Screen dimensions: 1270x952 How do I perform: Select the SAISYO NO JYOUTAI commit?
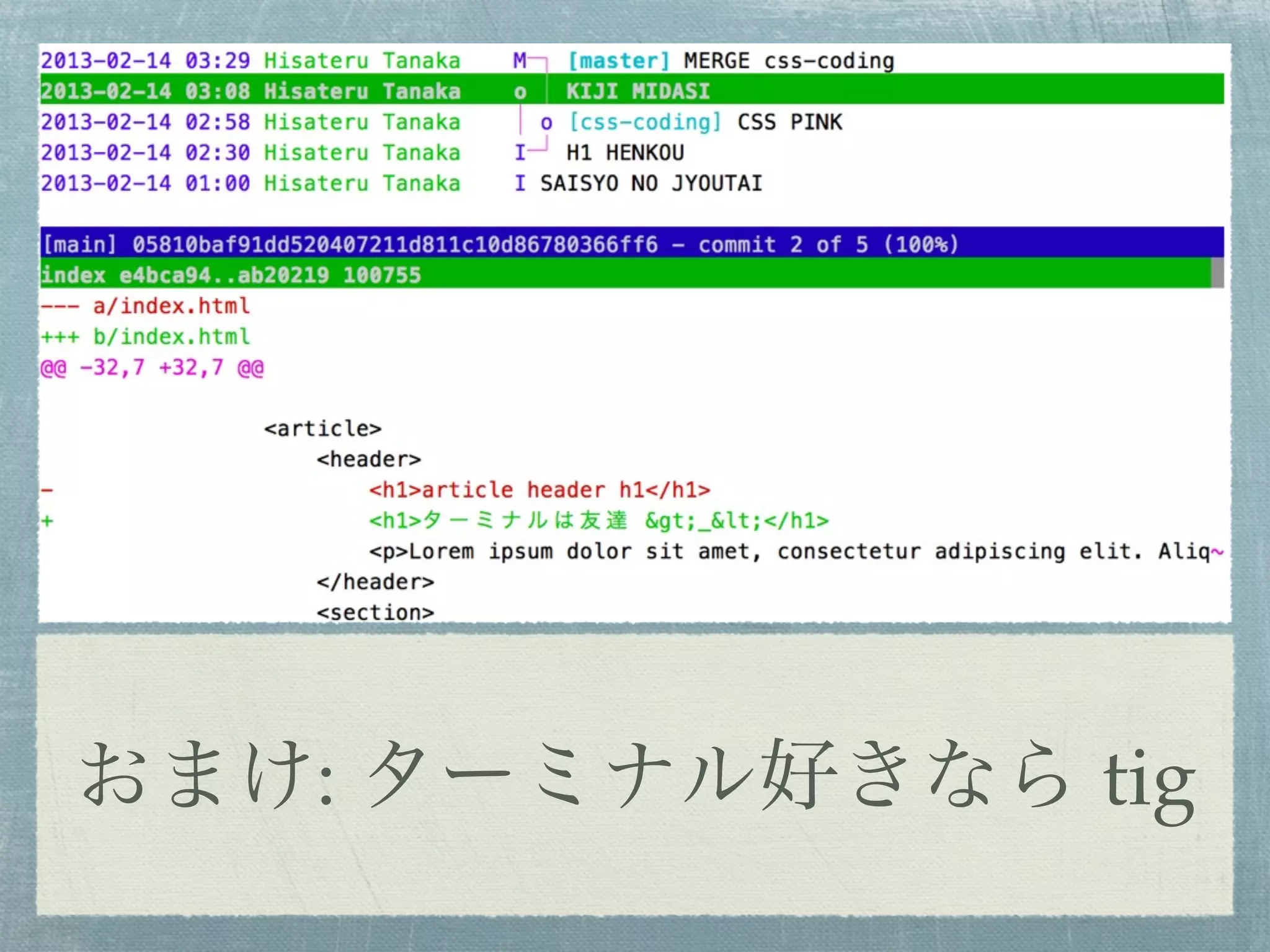[651, 183]
